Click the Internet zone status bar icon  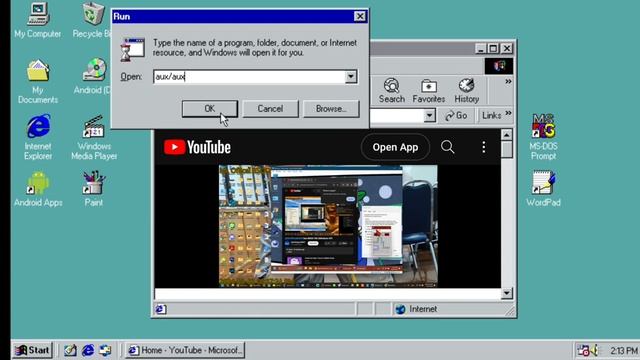(400, 309)
